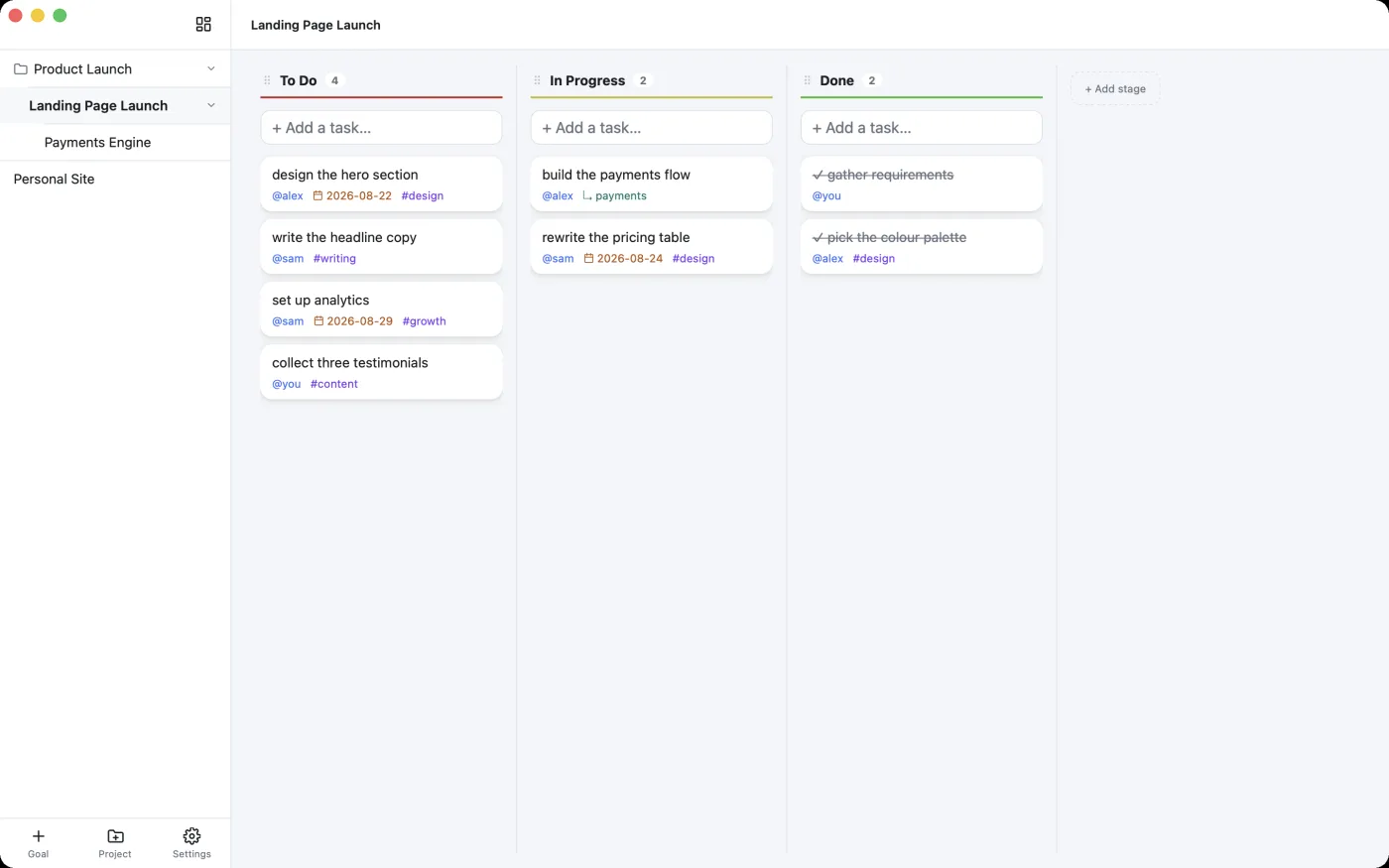Open the write the headline copy card
This screenshot has height=868, width=1389.
pos(381,246)
